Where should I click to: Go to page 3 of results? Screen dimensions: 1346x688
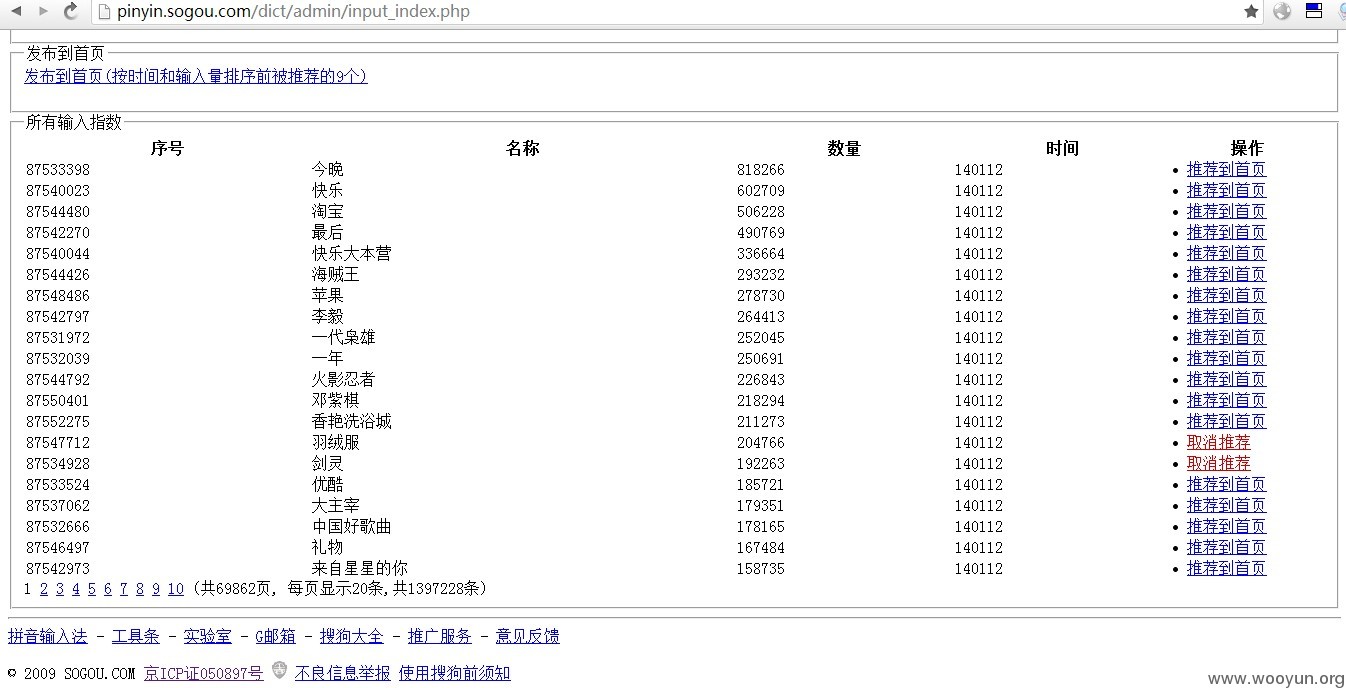pos(60,589)
